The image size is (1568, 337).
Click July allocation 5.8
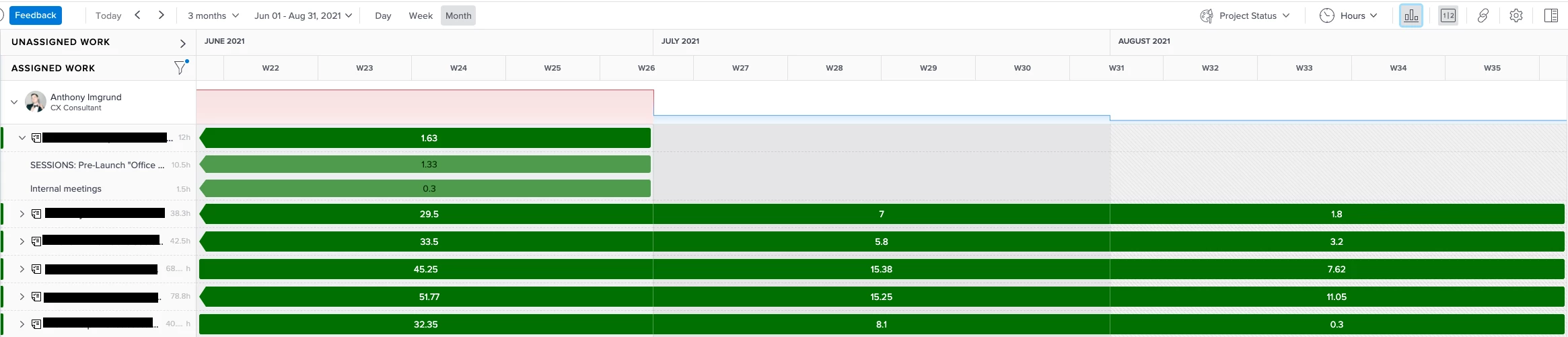(x=882, y=241)
